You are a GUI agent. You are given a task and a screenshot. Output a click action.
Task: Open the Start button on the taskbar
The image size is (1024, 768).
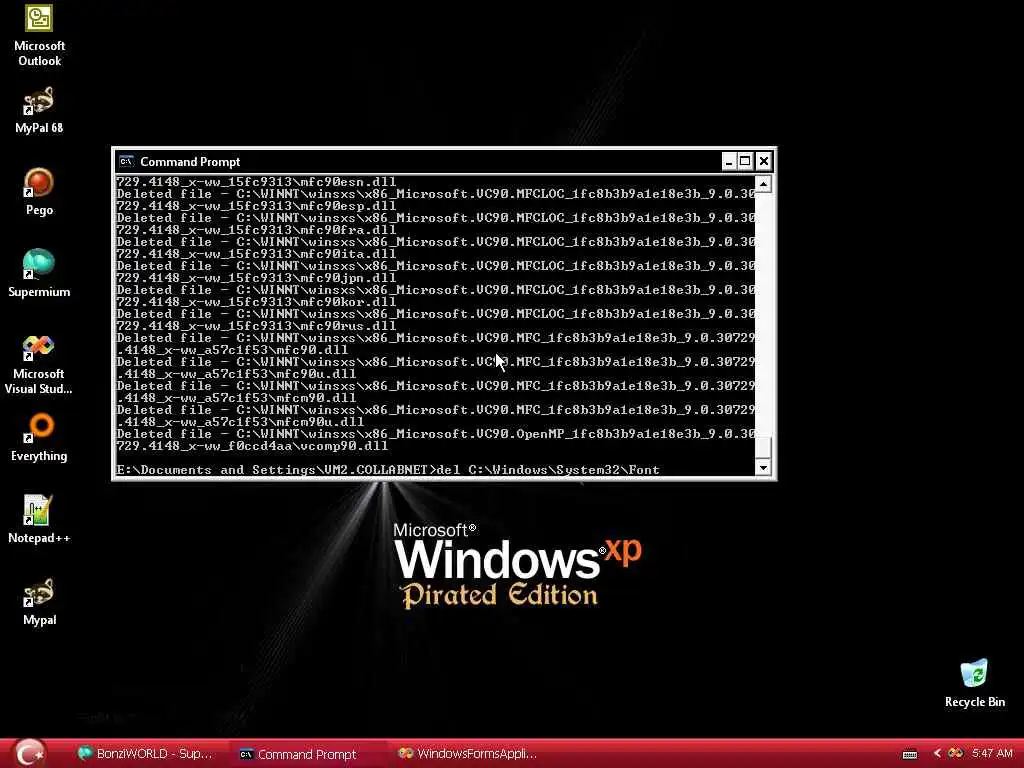(29, 753)
